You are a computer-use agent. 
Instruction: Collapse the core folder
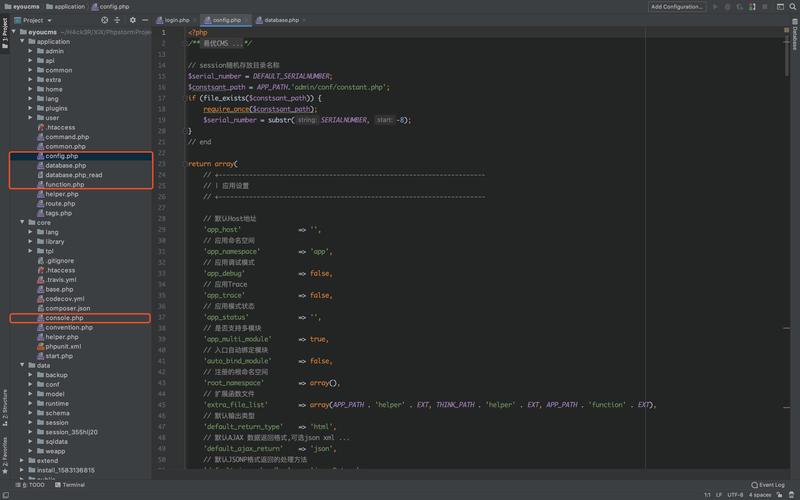pyautogui.click(x=22, y=222)
